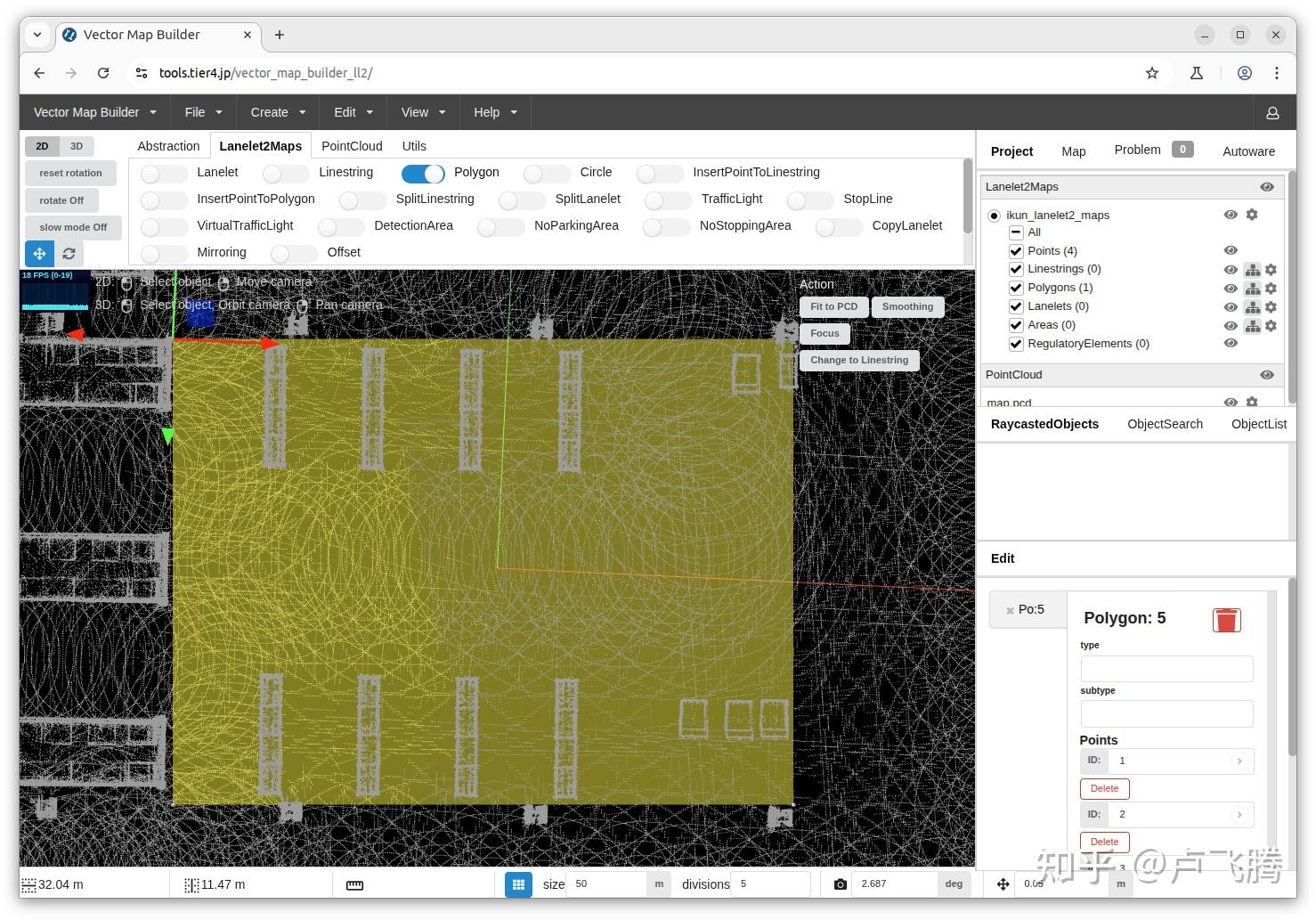Turn off the Polygon toggle
The height and width of the screenshot is (920, 1316).
(x=423, y=173)
